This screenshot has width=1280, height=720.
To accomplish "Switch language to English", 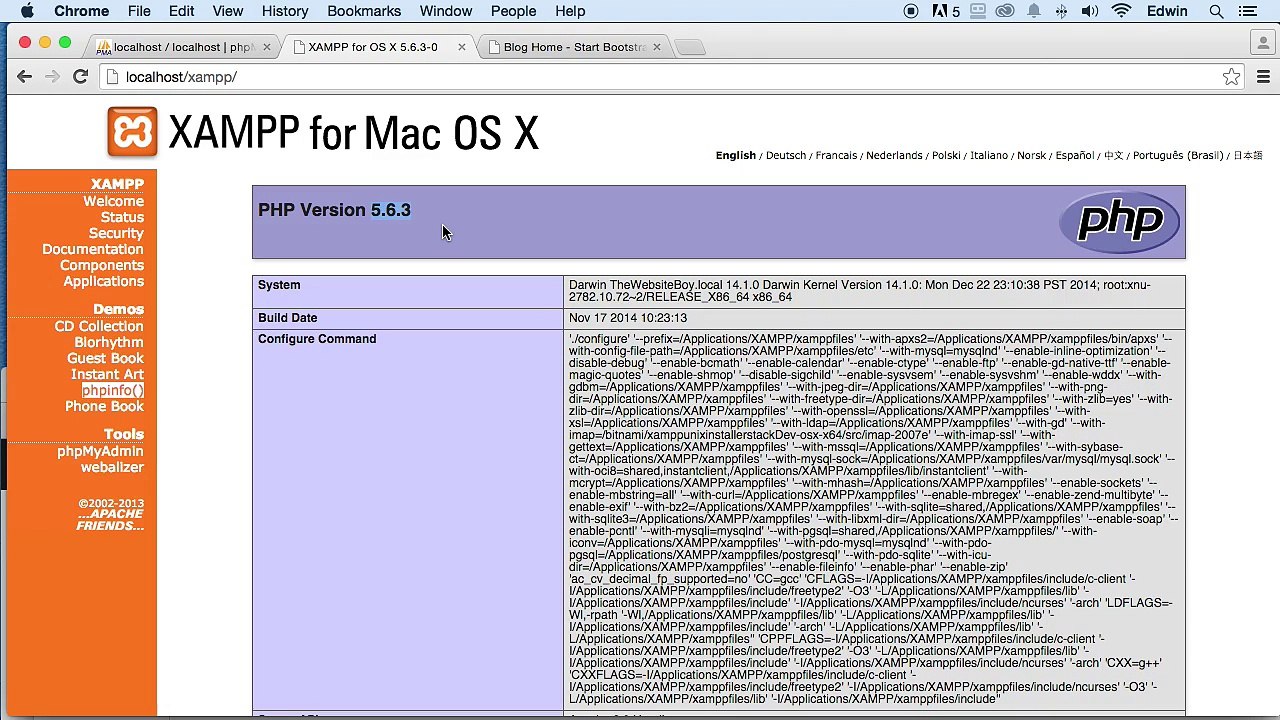I will coord(735,155).
